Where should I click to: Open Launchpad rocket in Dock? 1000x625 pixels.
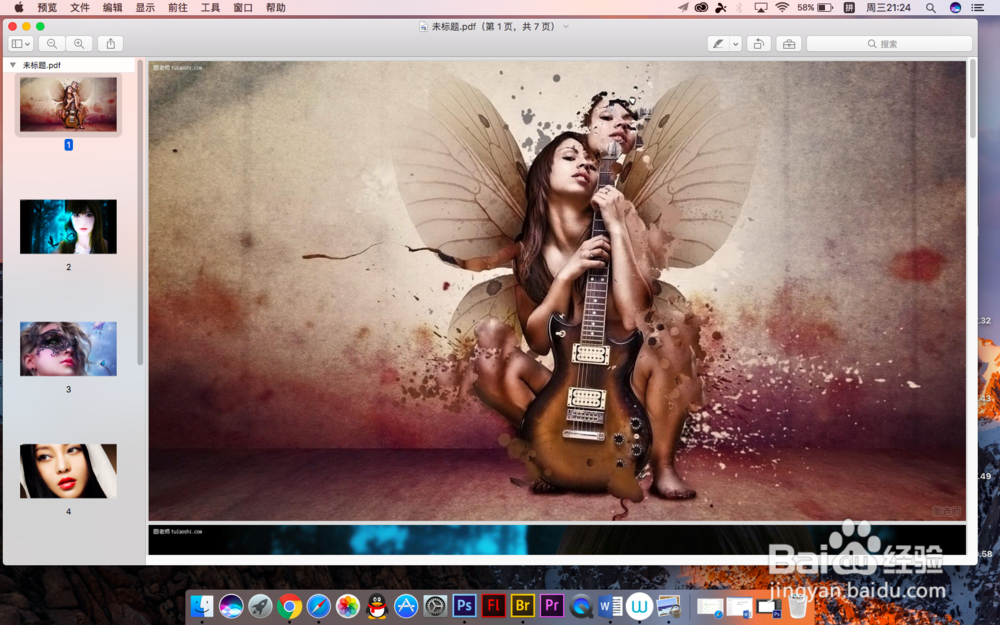point(260,605)
